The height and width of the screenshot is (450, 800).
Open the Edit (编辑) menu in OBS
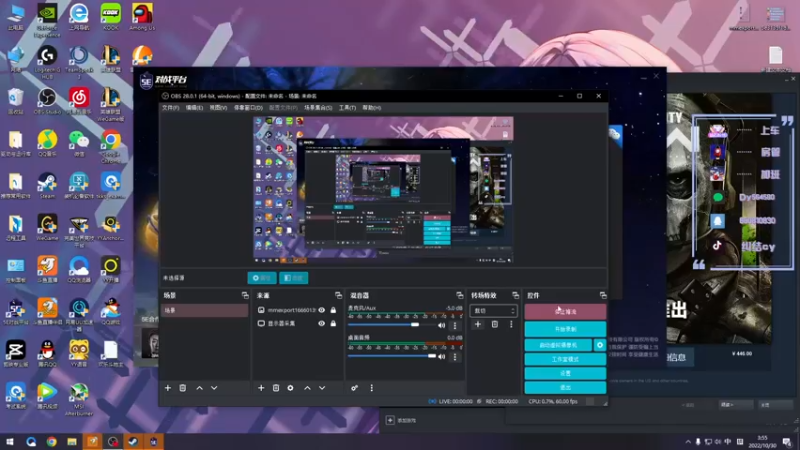pyautogui.click(x=194, y=108)
